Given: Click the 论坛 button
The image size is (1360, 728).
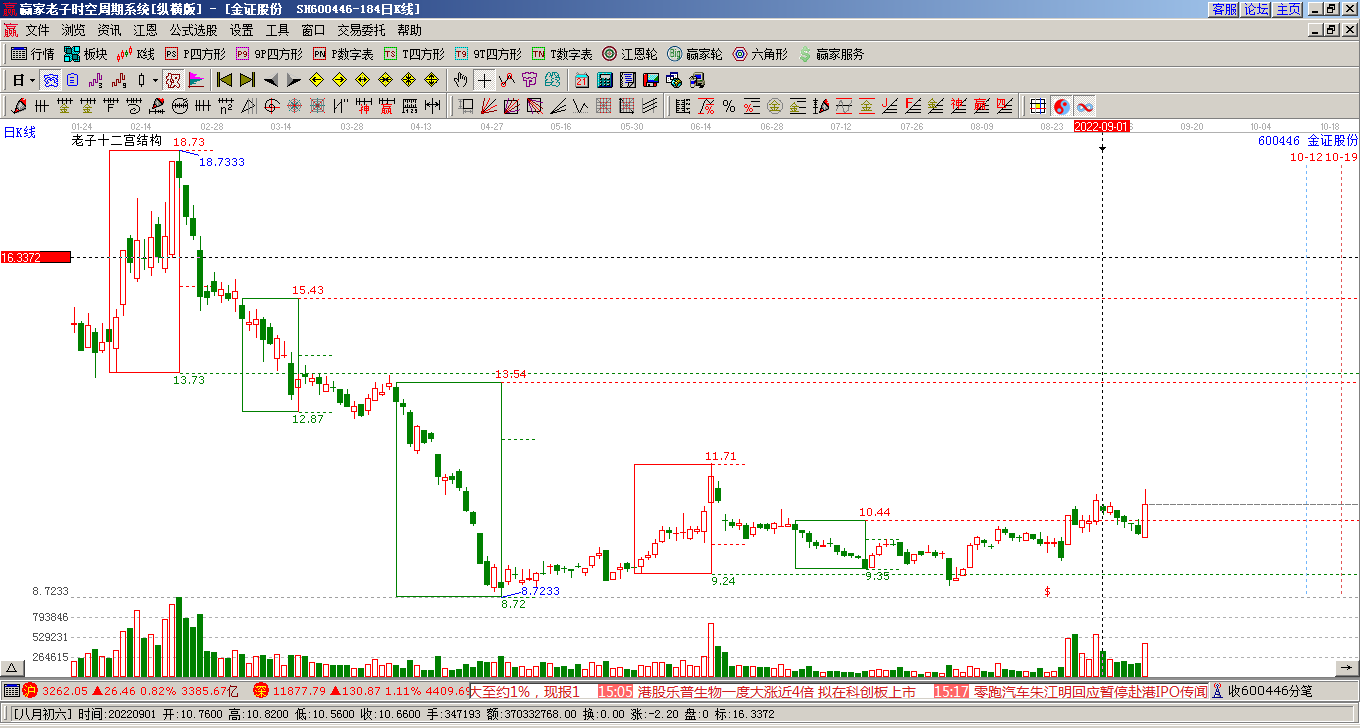Looking at the screenshot, I should 1256,9.
